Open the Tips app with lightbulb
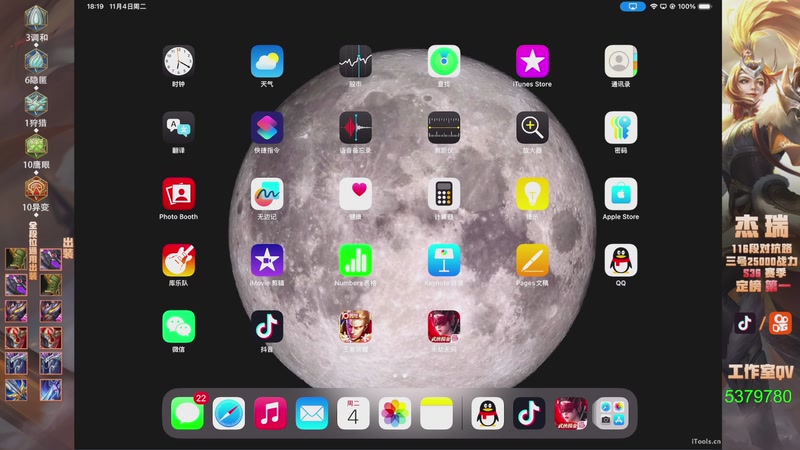The image size is (800, 450). pos(532,194)
